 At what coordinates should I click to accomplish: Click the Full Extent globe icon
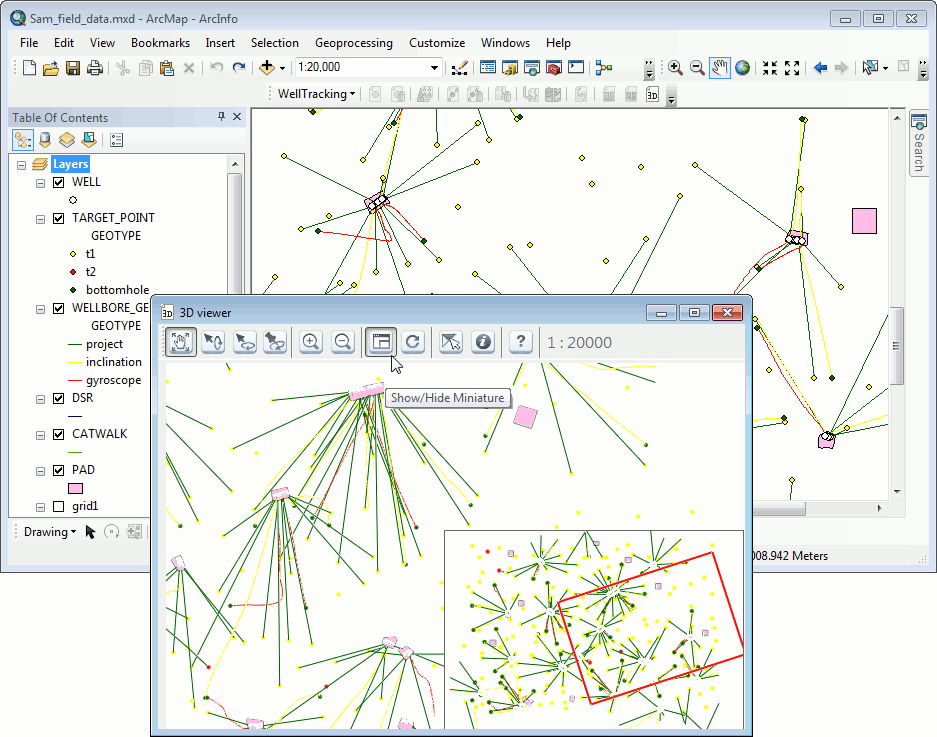pyautogui.click(x=742, y=68)
